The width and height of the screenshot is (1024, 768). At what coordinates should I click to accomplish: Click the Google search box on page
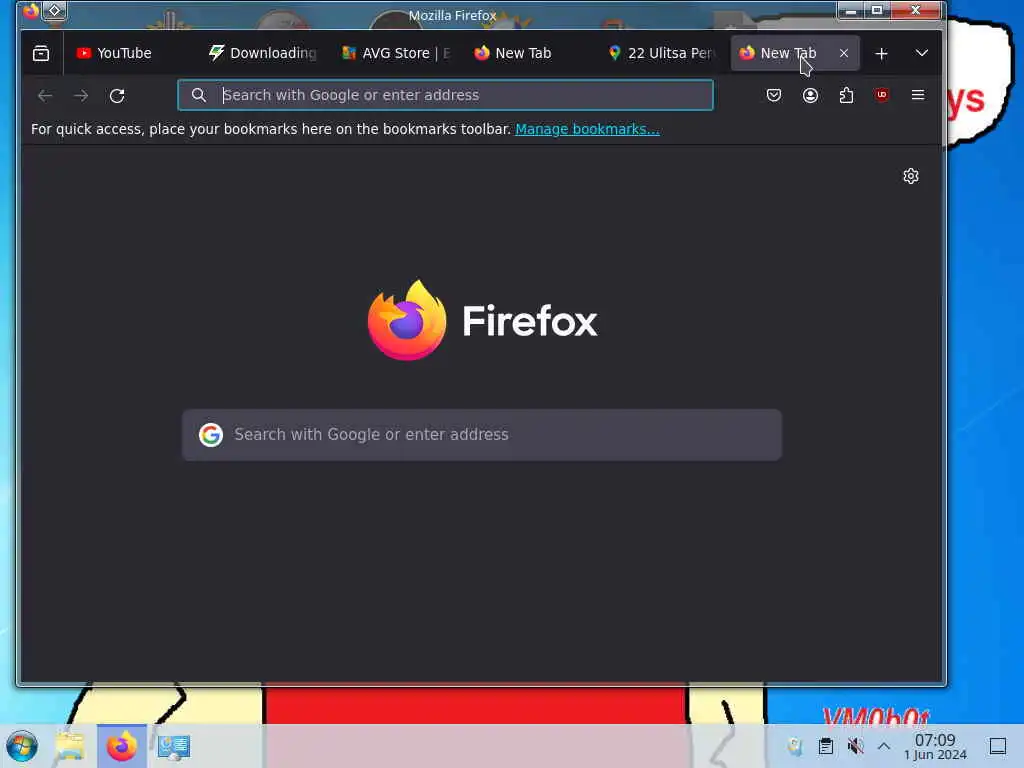(482, 435)
